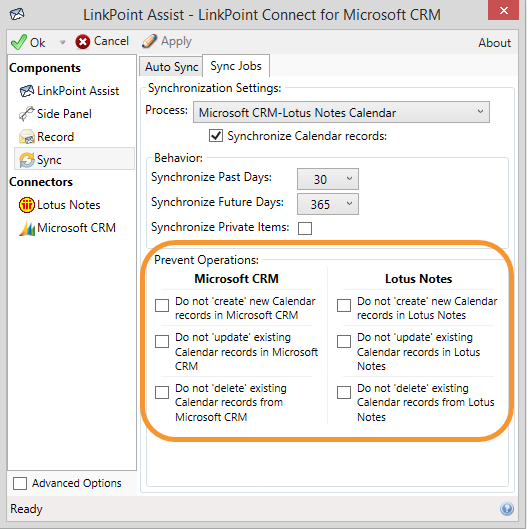Check Do not 'create' in Microsoft CRM

[162, 305]
